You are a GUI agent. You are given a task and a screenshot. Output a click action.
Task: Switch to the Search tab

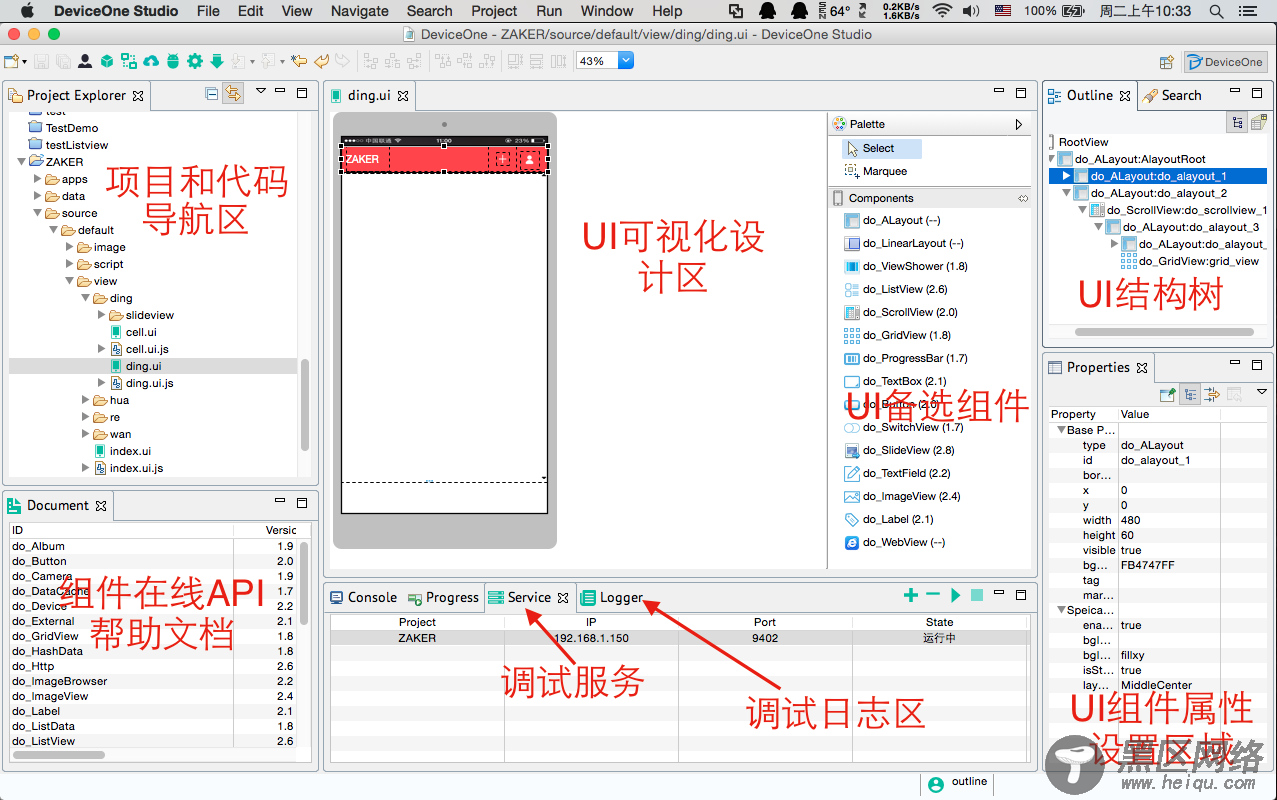click(x=1172, y=95)
